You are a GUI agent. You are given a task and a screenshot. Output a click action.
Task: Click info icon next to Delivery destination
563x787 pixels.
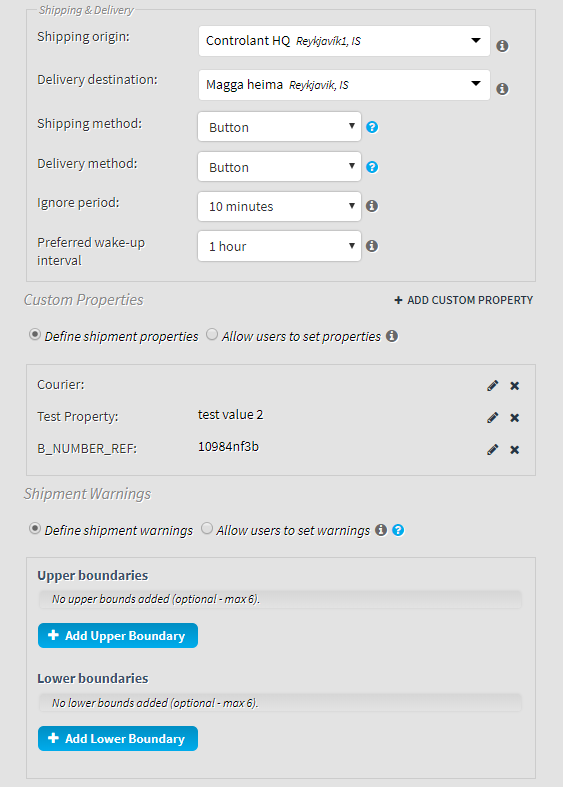point(502,89)
